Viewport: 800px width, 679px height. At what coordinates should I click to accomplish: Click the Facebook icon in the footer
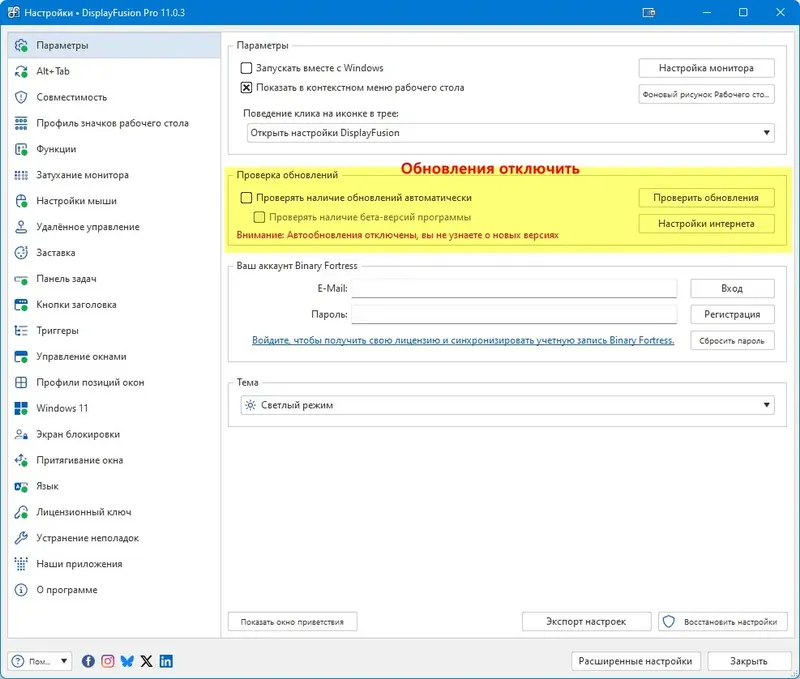pos(88,661)
